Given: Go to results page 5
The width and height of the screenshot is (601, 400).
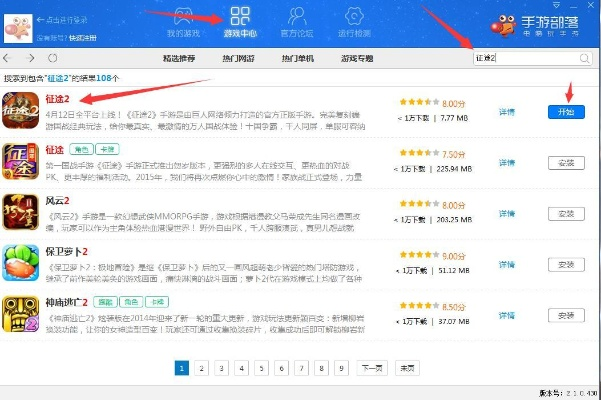Looking at the screenshot, I should (x=261, y=368).
